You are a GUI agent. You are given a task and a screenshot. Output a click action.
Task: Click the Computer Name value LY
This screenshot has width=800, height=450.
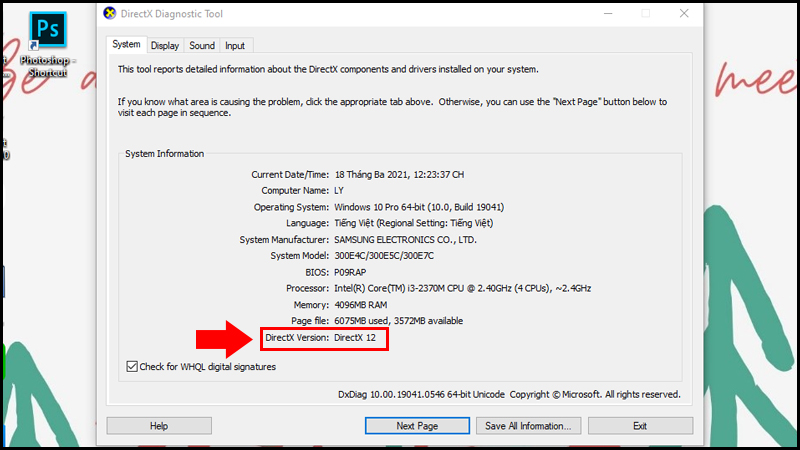(339, 190)
